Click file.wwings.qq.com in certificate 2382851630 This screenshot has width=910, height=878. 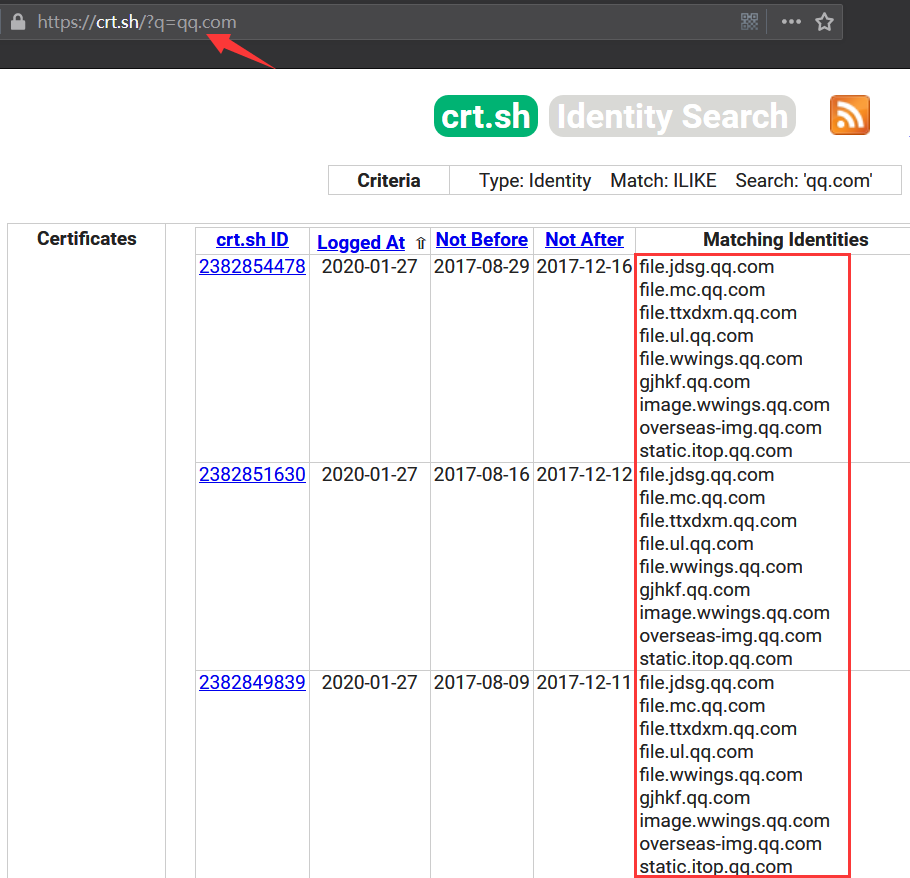[721, 566]
